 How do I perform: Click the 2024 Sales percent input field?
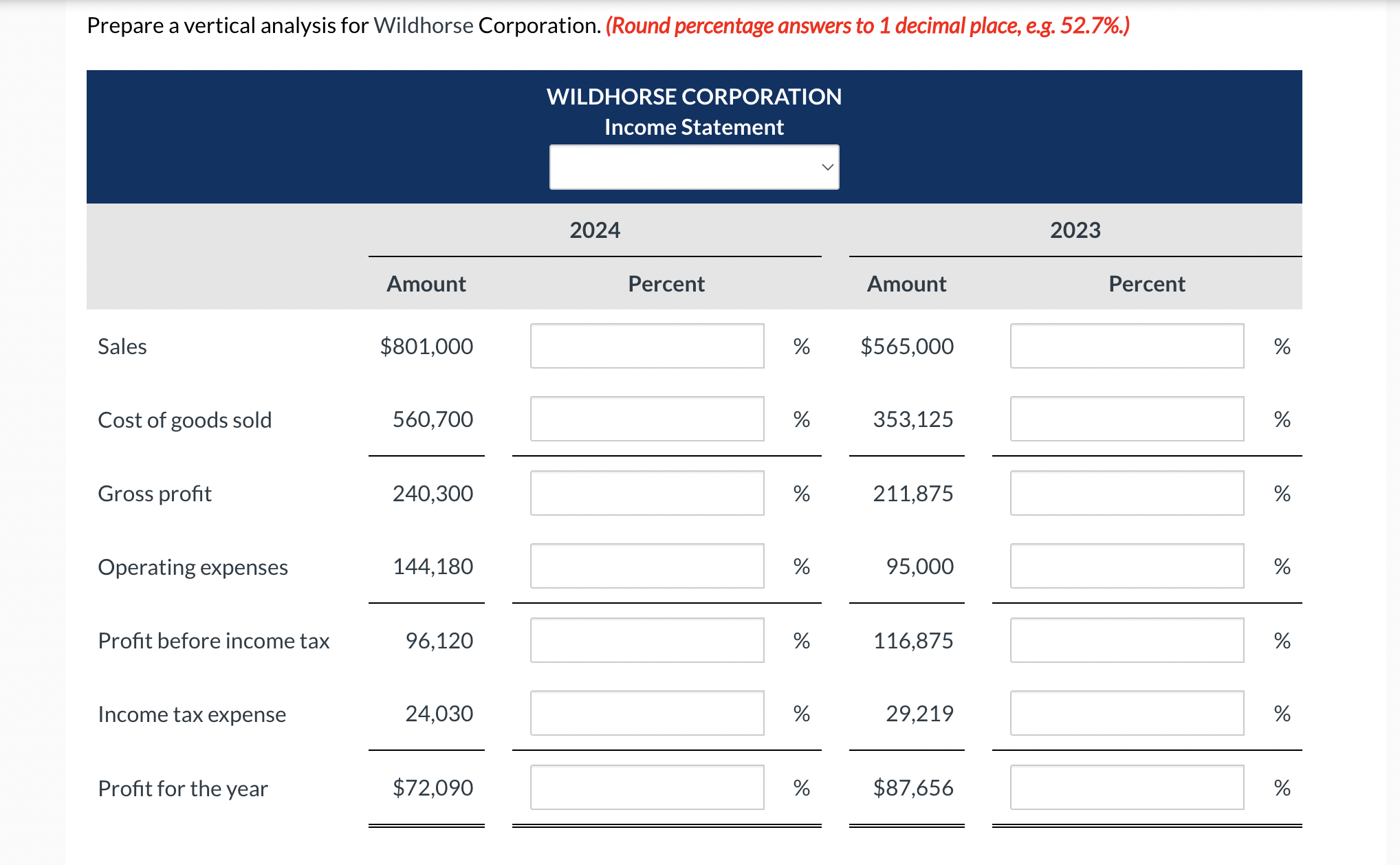[x=646, y=347]
